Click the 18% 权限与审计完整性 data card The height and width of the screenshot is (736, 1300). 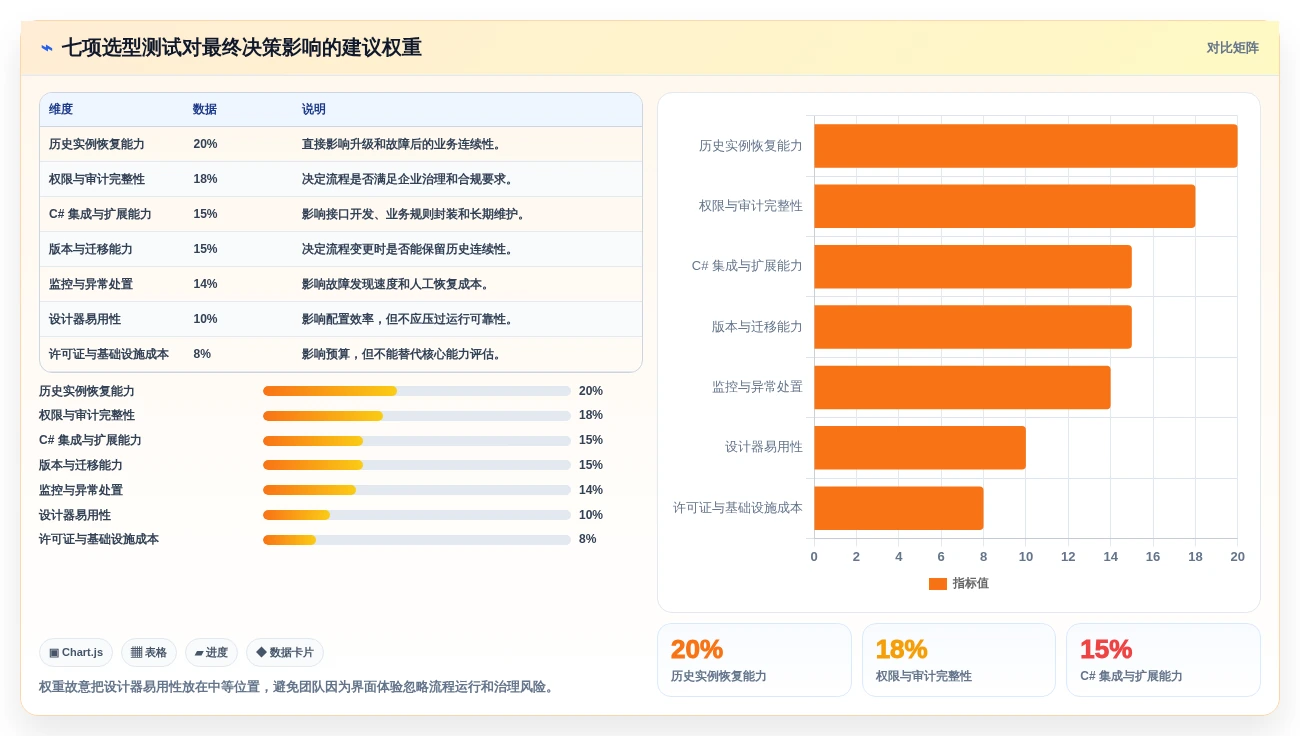coord(959,660)
